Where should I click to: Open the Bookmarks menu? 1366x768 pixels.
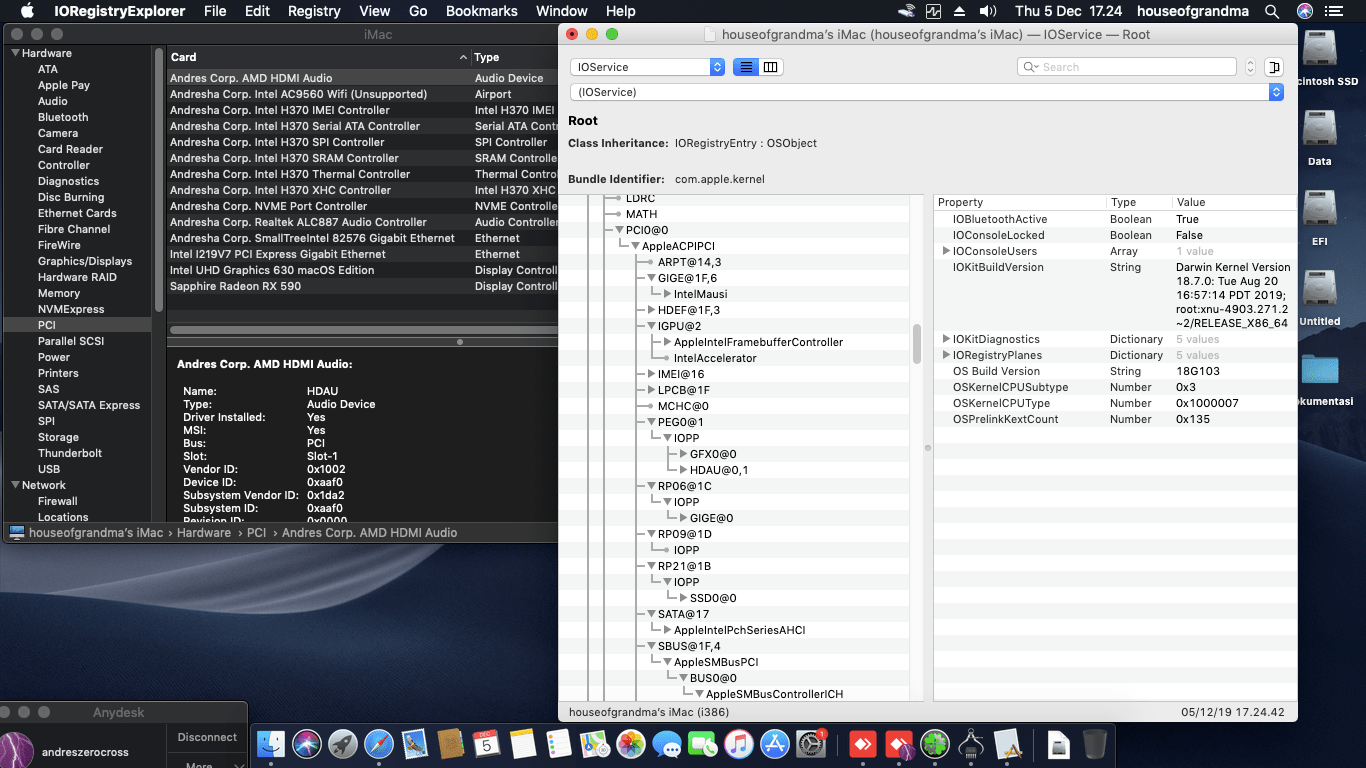(482, 11)
